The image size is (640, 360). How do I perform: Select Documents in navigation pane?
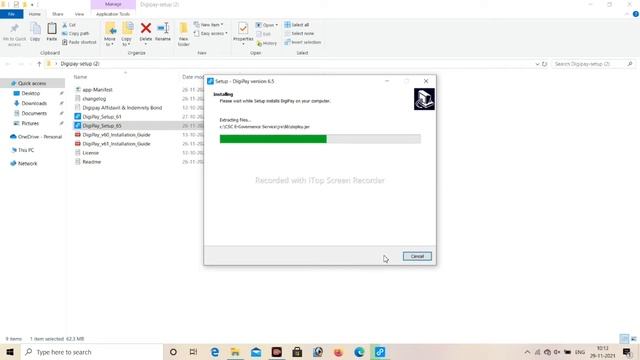(34, 113)
